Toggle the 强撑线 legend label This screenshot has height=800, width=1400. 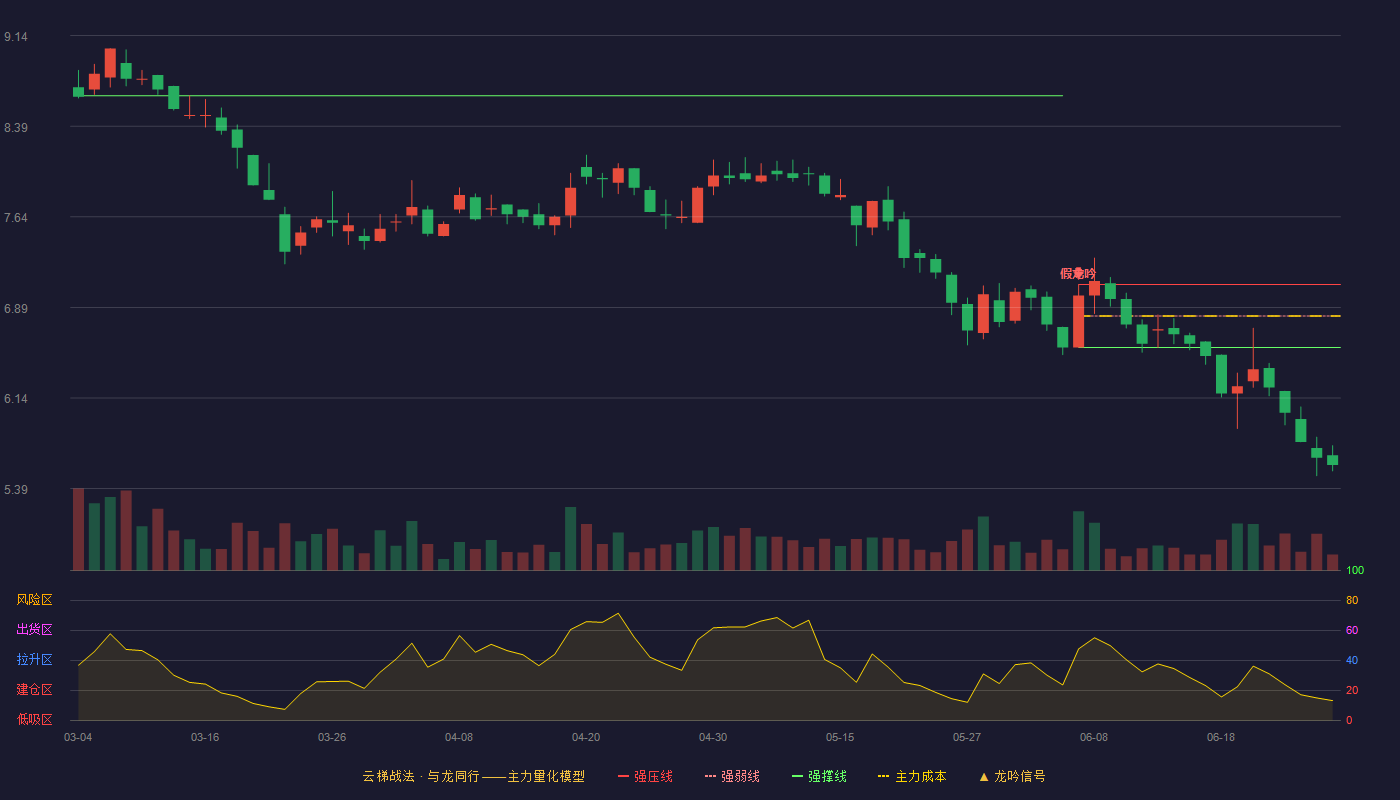click(827, 776)
